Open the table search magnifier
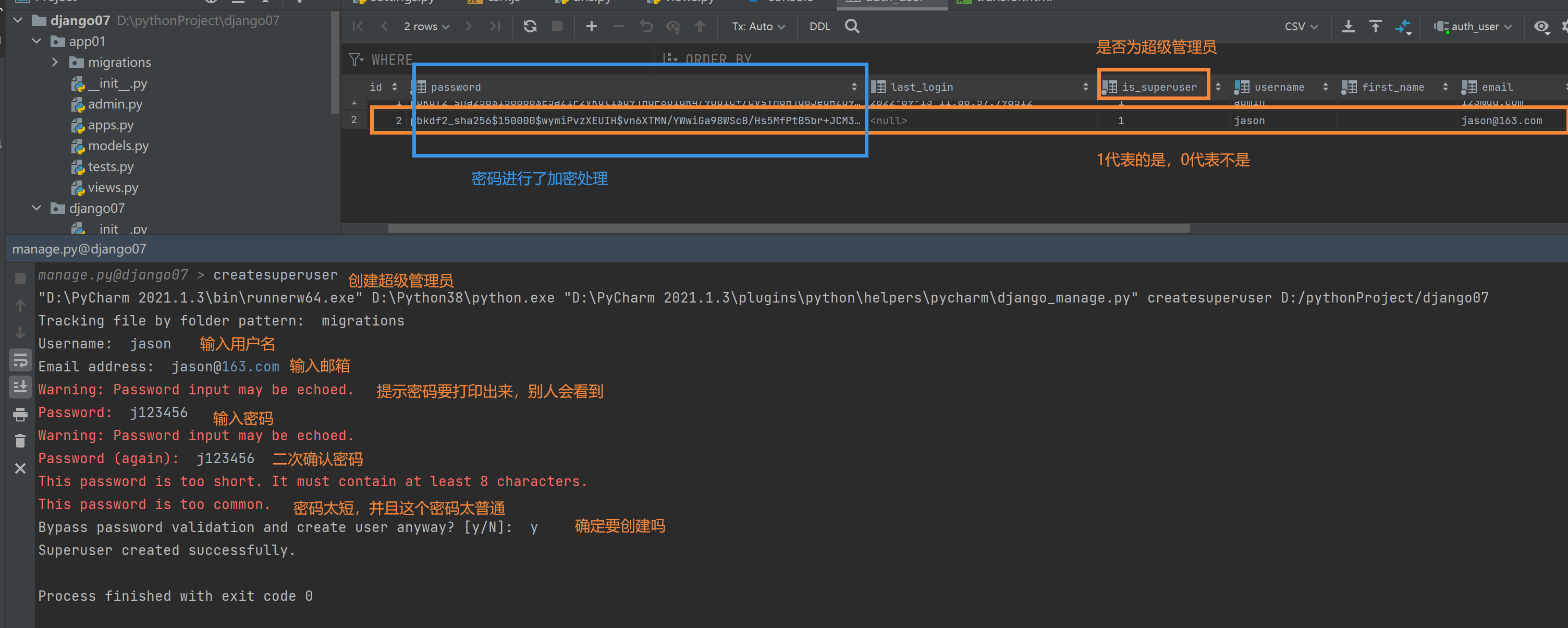Image resolution: width=1568 pixels, height=628 pixels. pyautogui.click(x=852, y=26)
